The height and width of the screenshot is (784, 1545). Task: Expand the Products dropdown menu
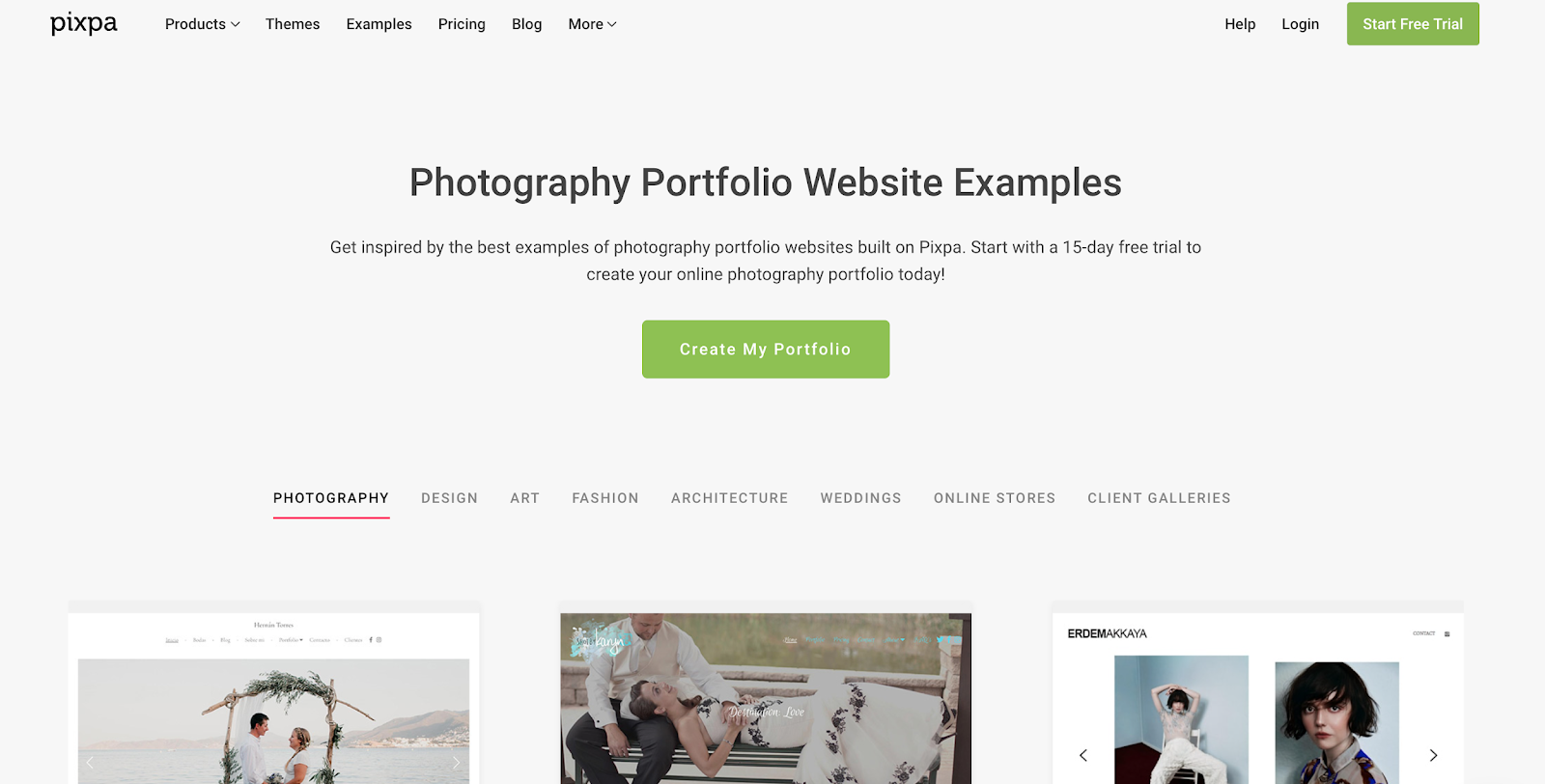202,24
